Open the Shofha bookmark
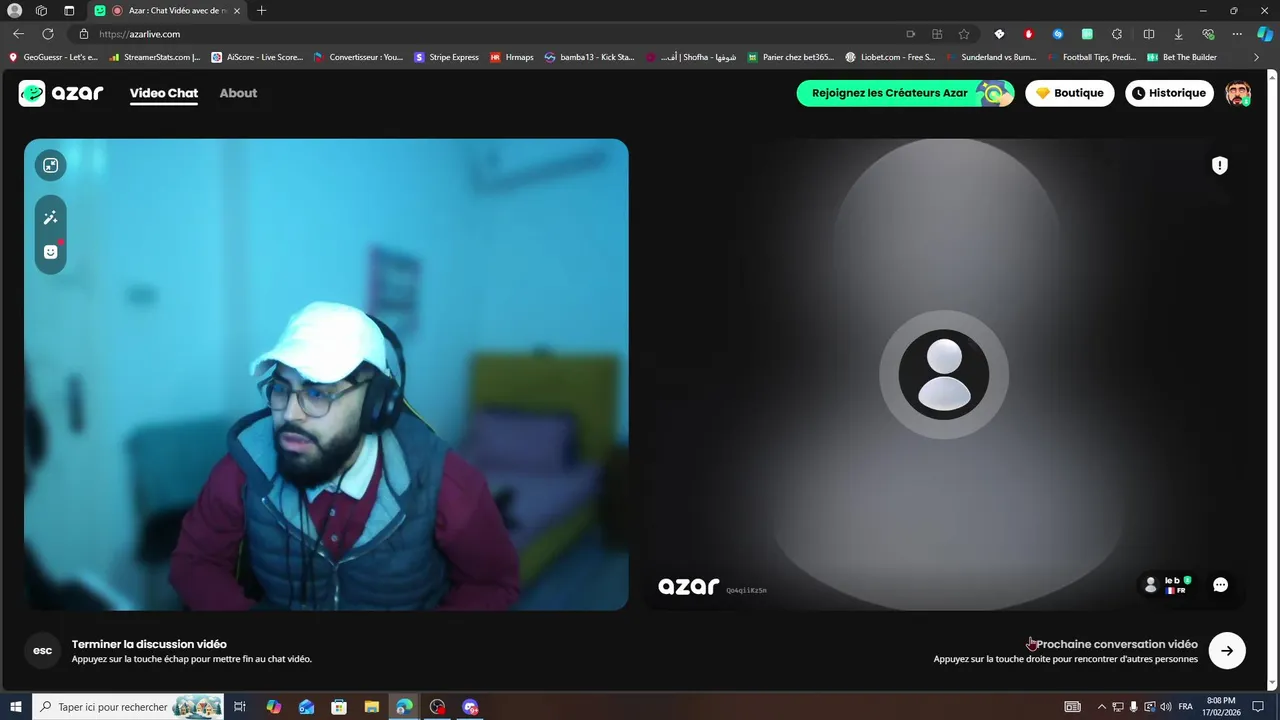This screenshot has height=720, width=1280. point(691,57)
